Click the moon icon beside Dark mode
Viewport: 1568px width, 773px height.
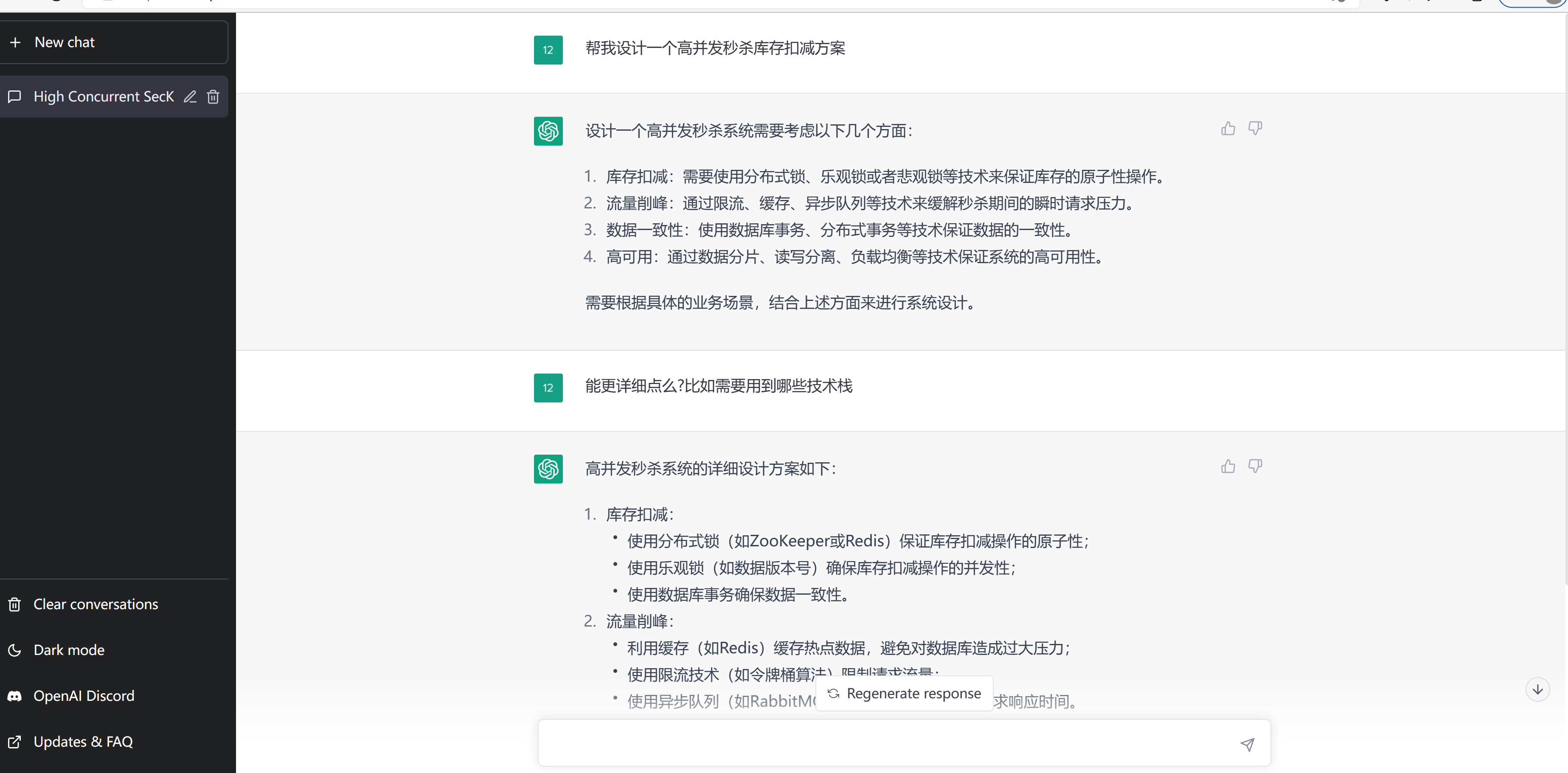click(14, 650)
